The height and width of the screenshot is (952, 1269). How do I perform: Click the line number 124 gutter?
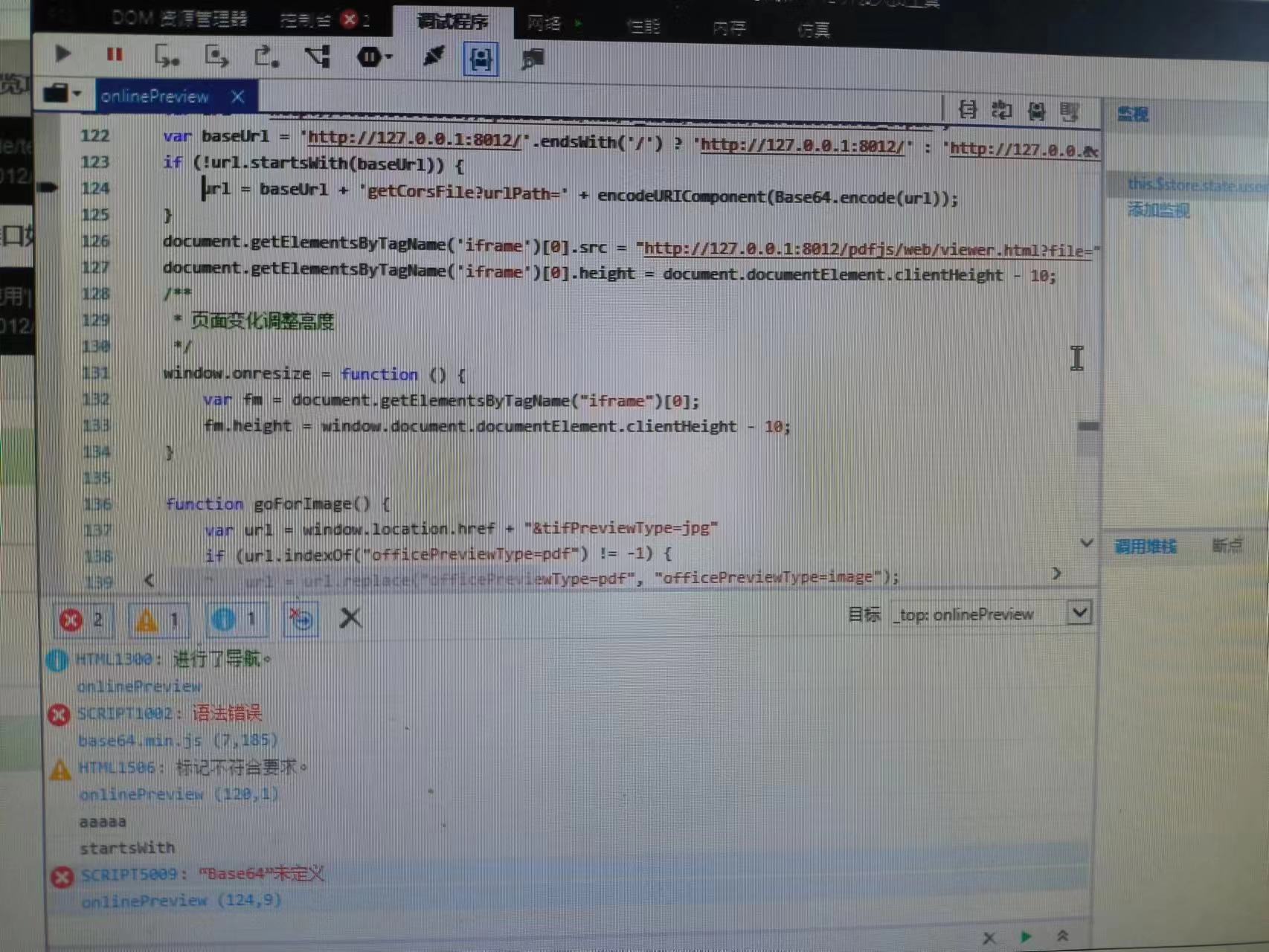point(94,188)
